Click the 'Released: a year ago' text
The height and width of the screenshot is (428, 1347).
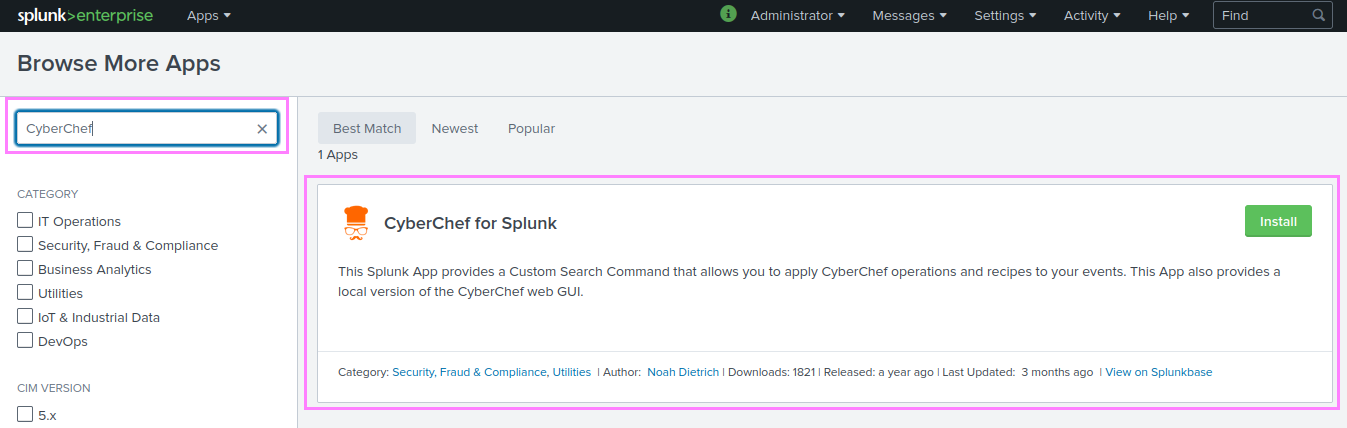(x=879, y=372)
